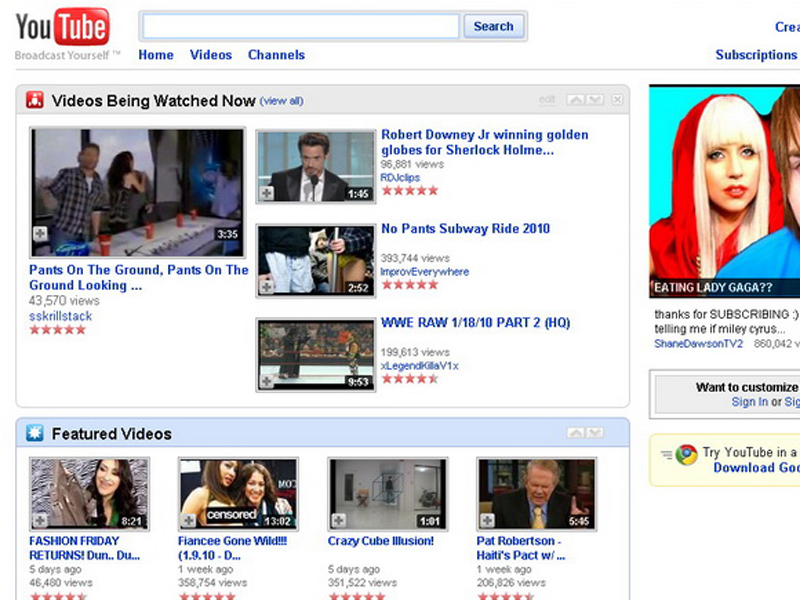Click the Pat Robertson thumbnail
This screenshot has width=800, height=600.
pyautogui.click(x=537, y=494)
